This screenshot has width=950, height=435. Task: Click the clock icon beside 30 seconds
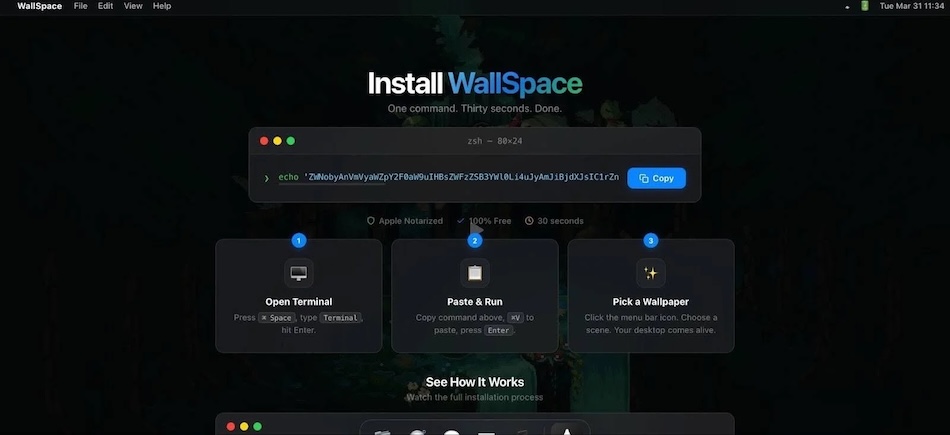[x=529, y=221]
